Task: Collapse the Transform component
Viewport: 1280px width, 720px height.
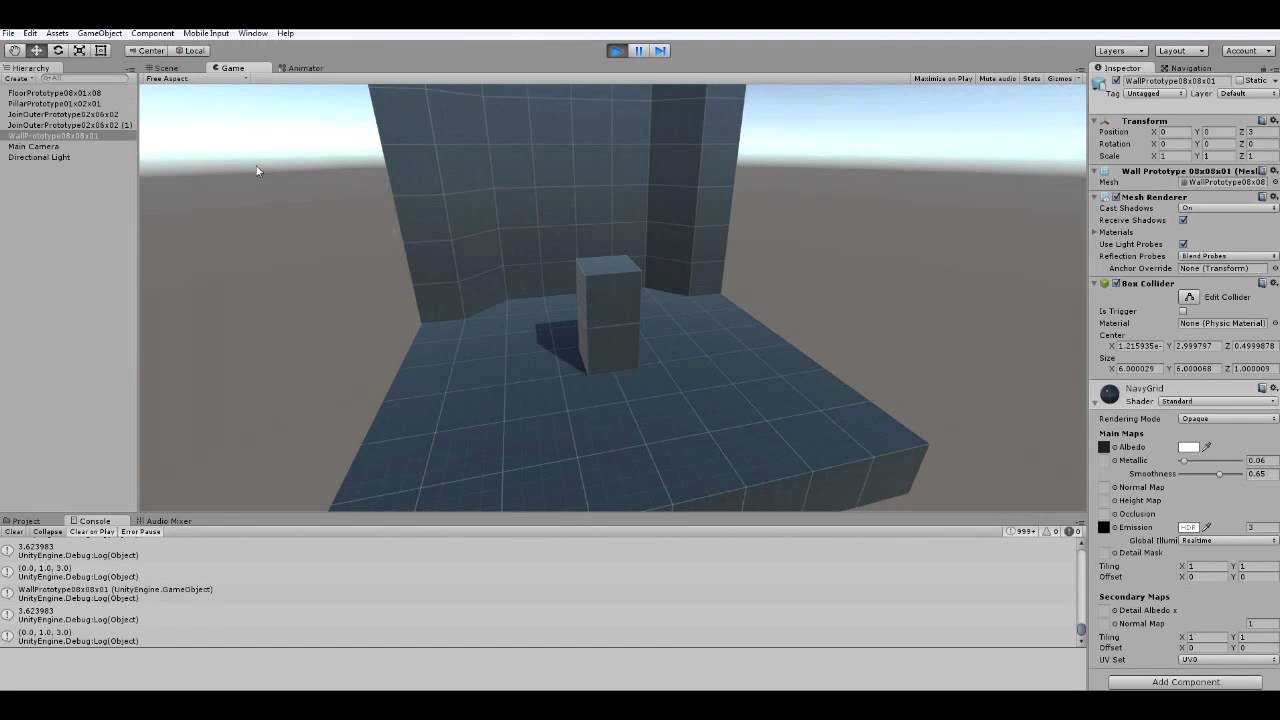Action: click(x=1094, y=121)
